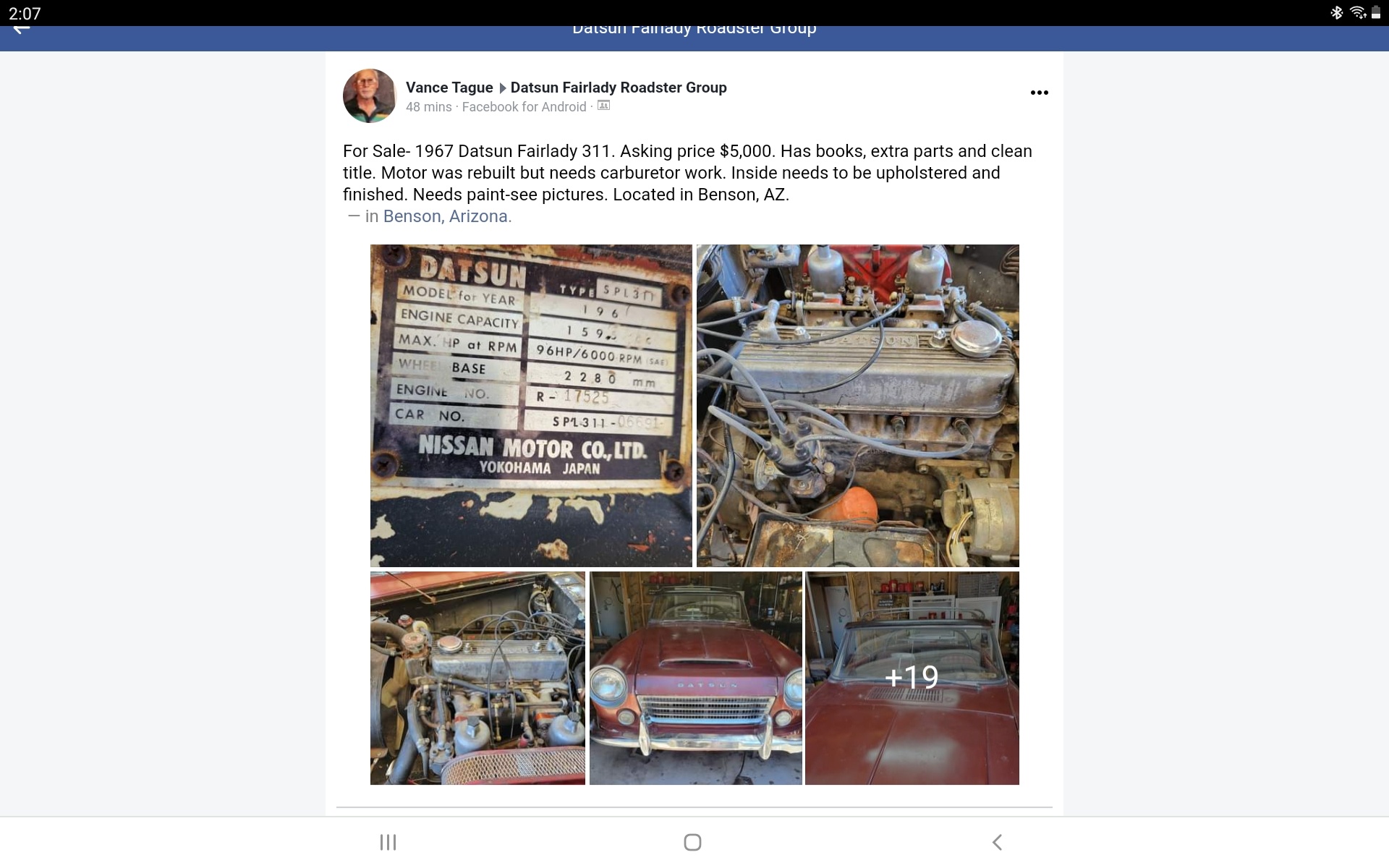The width and height of the screenshot is (1389, 868).
Task: Tap the Android home button
Action: [692, 842]
